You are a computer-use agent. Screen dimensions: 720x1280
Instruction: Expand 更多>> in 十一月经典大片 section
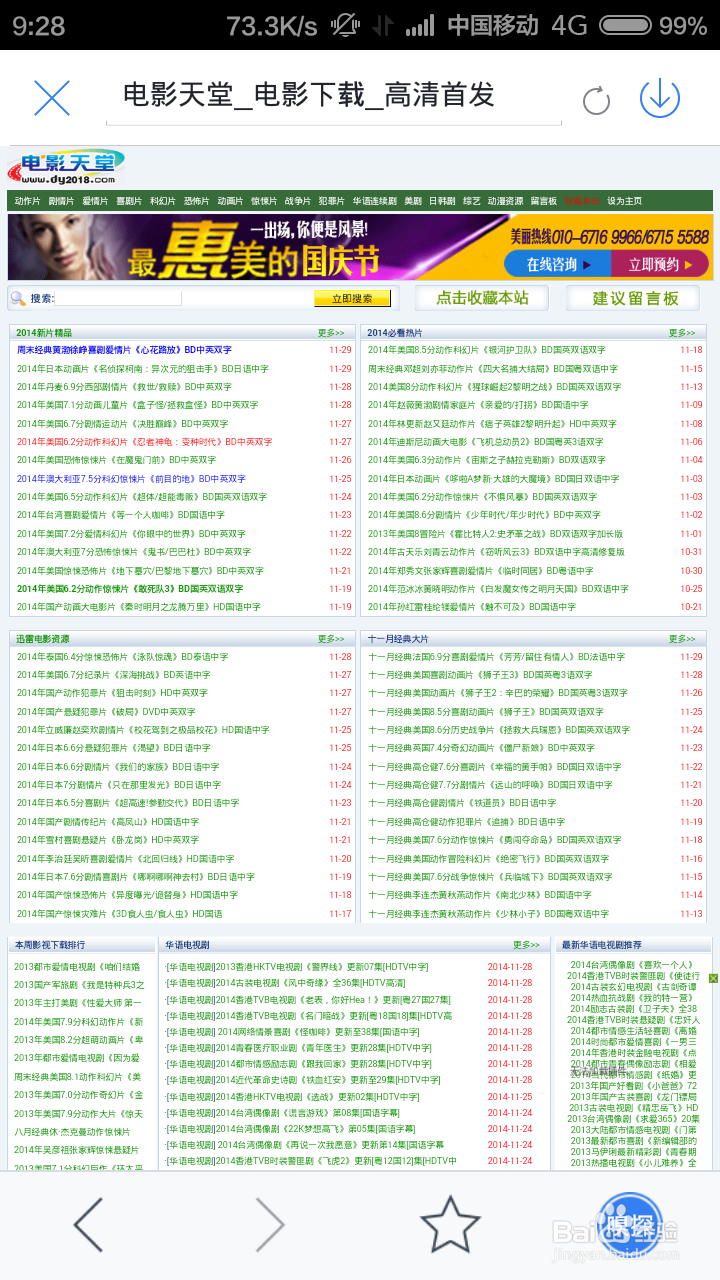(x=682, y=638)
